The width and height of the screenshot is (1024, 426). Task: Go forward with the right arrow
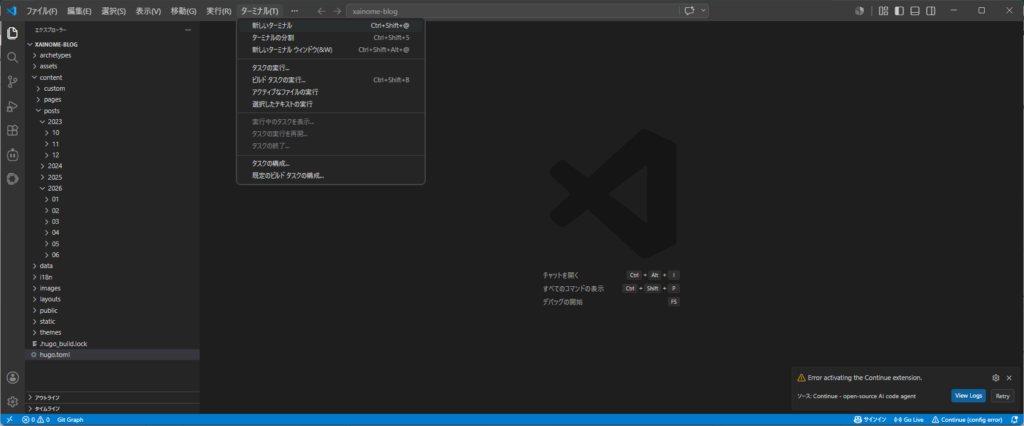tap(337, 11)
